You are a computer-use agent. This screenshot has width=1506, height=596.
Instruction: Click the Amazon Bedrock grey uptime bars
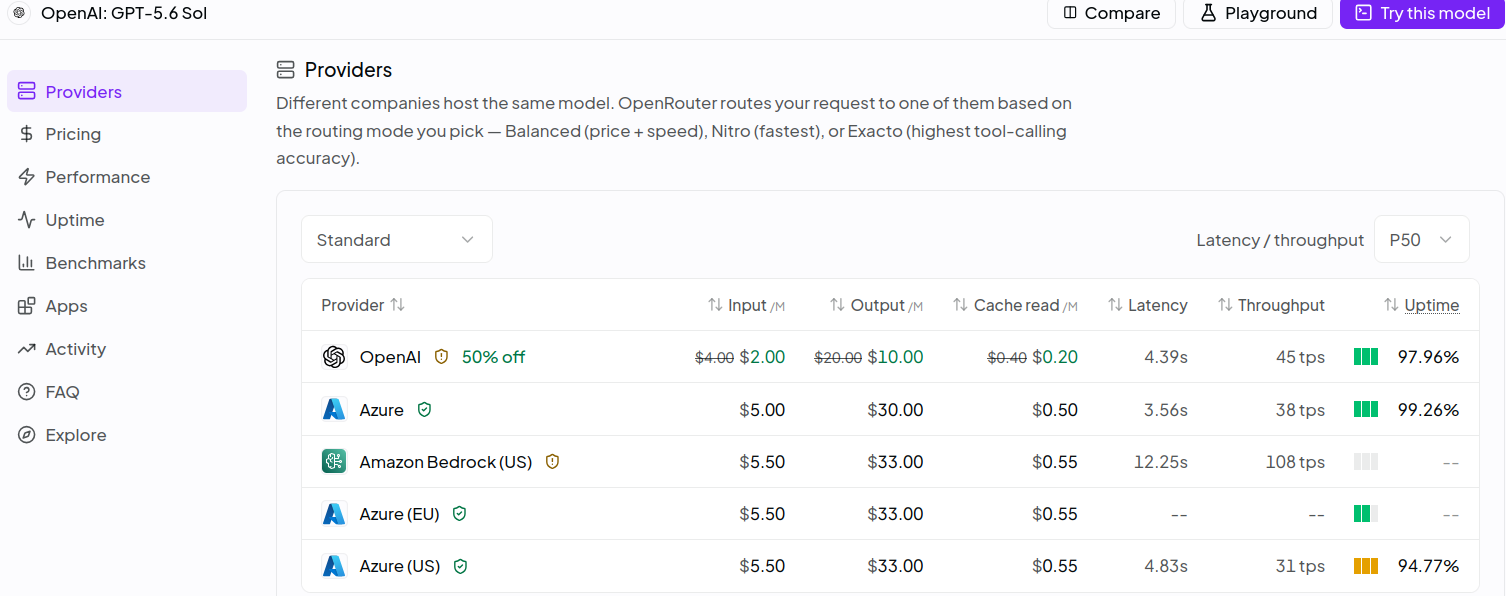[1366, 461]
